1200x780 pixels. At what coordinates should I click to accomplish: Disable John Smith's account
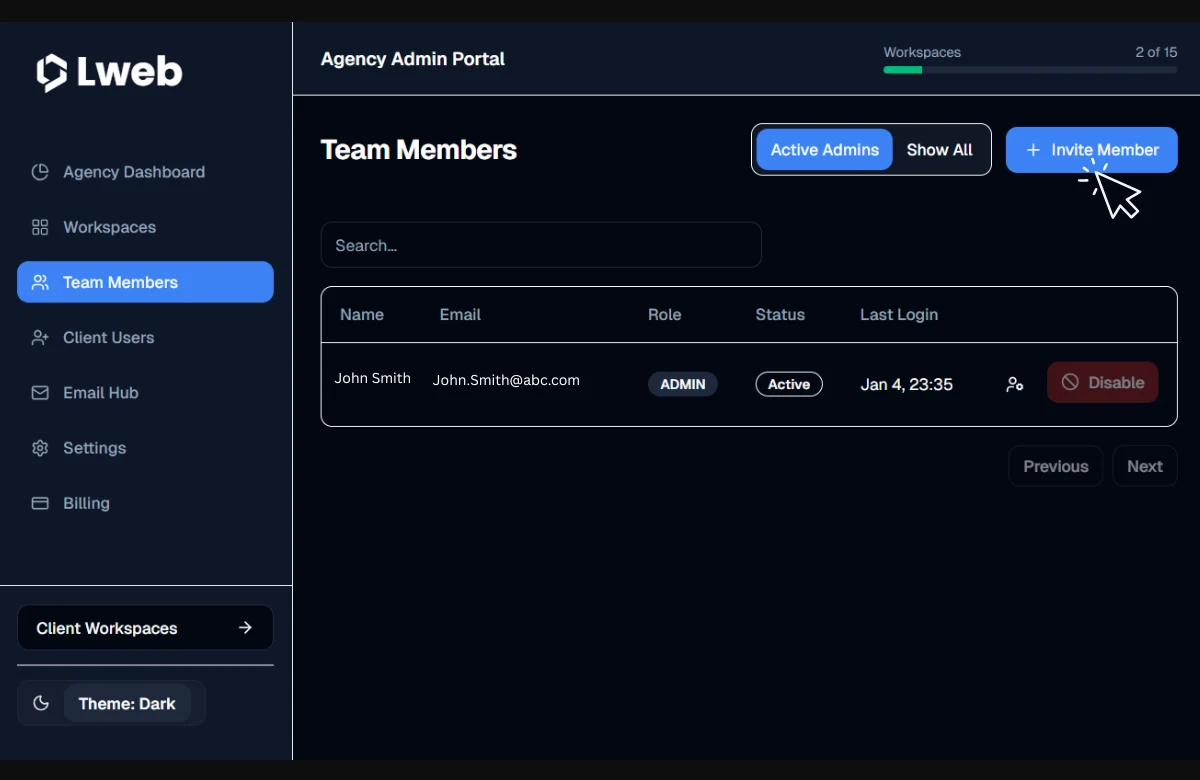(x=1103, y=382)
